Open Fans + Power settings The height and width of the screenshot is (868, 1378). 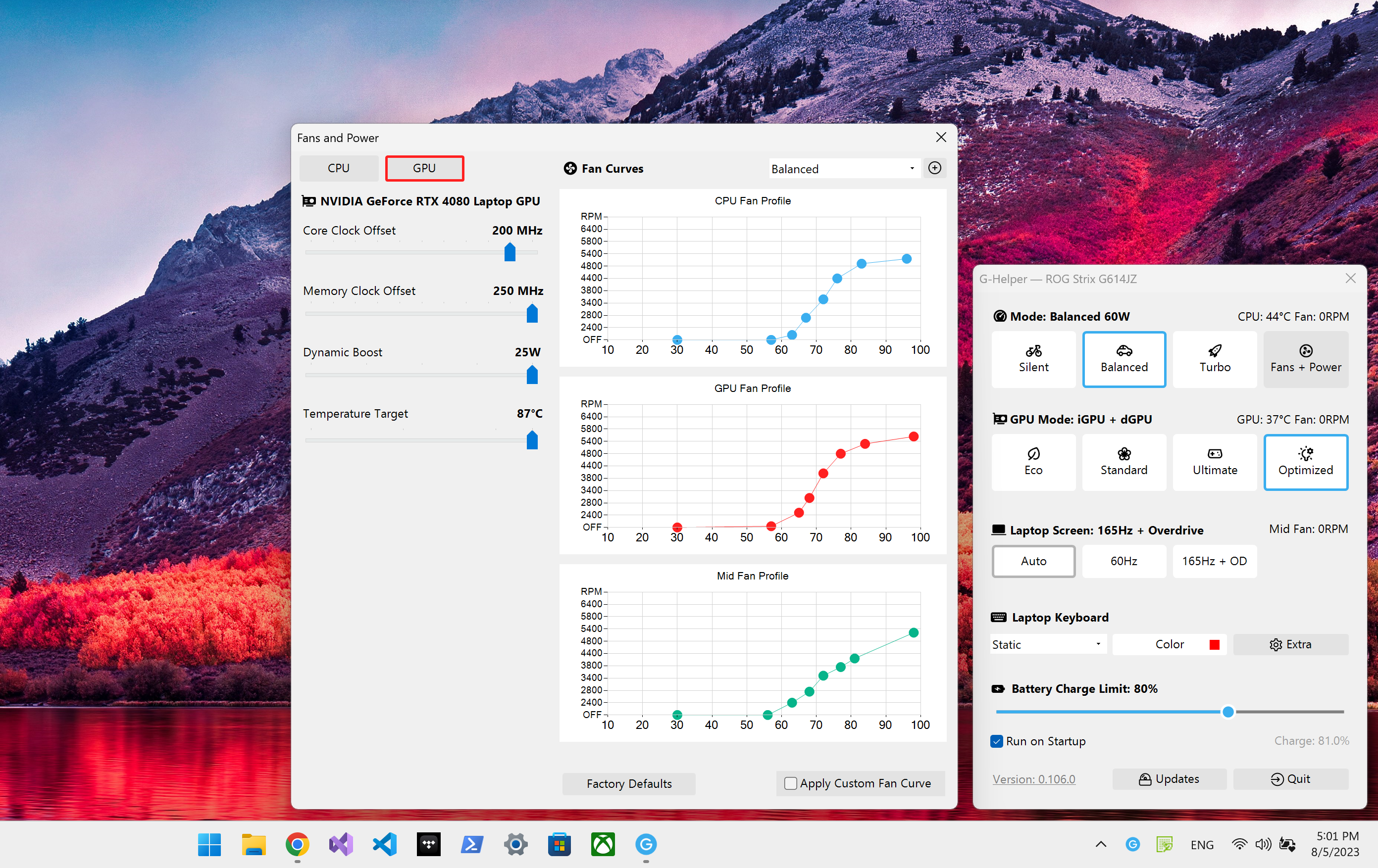(x=1305, y=359)
